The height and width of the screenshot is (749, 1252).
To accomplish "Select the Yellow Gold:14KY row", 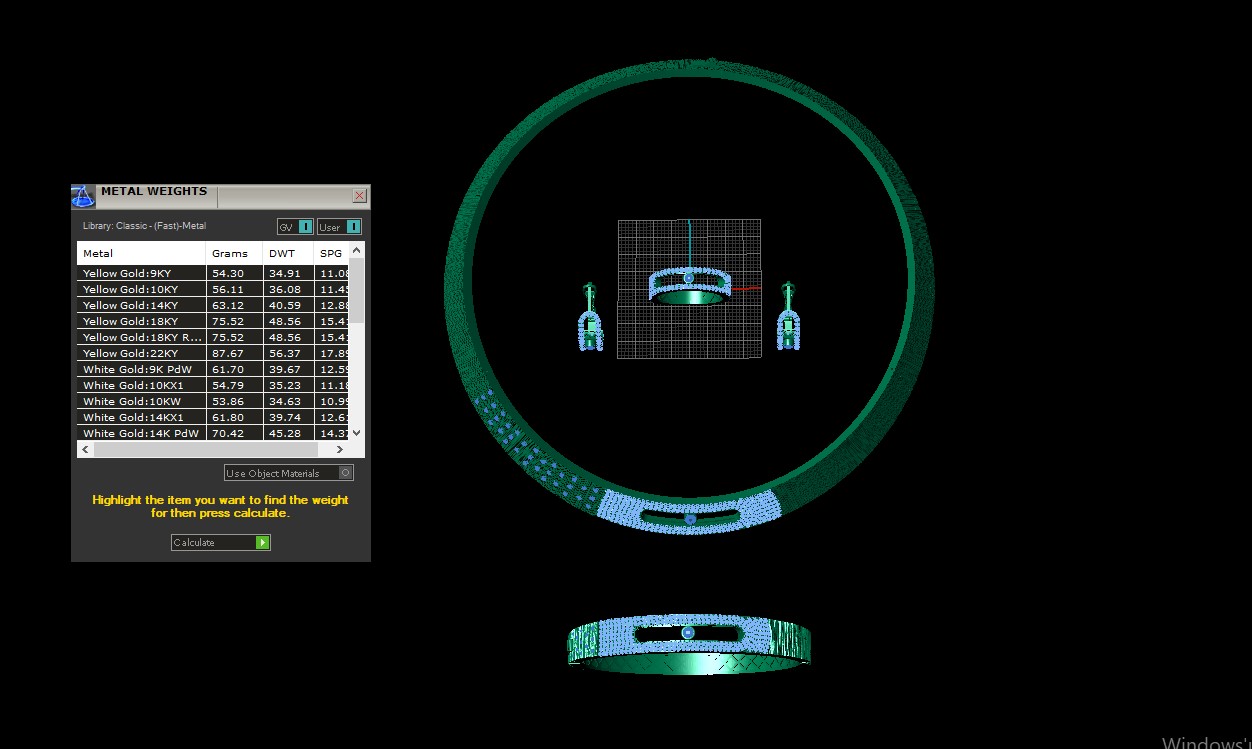I will pyautogui.click(x=214, y=305).
